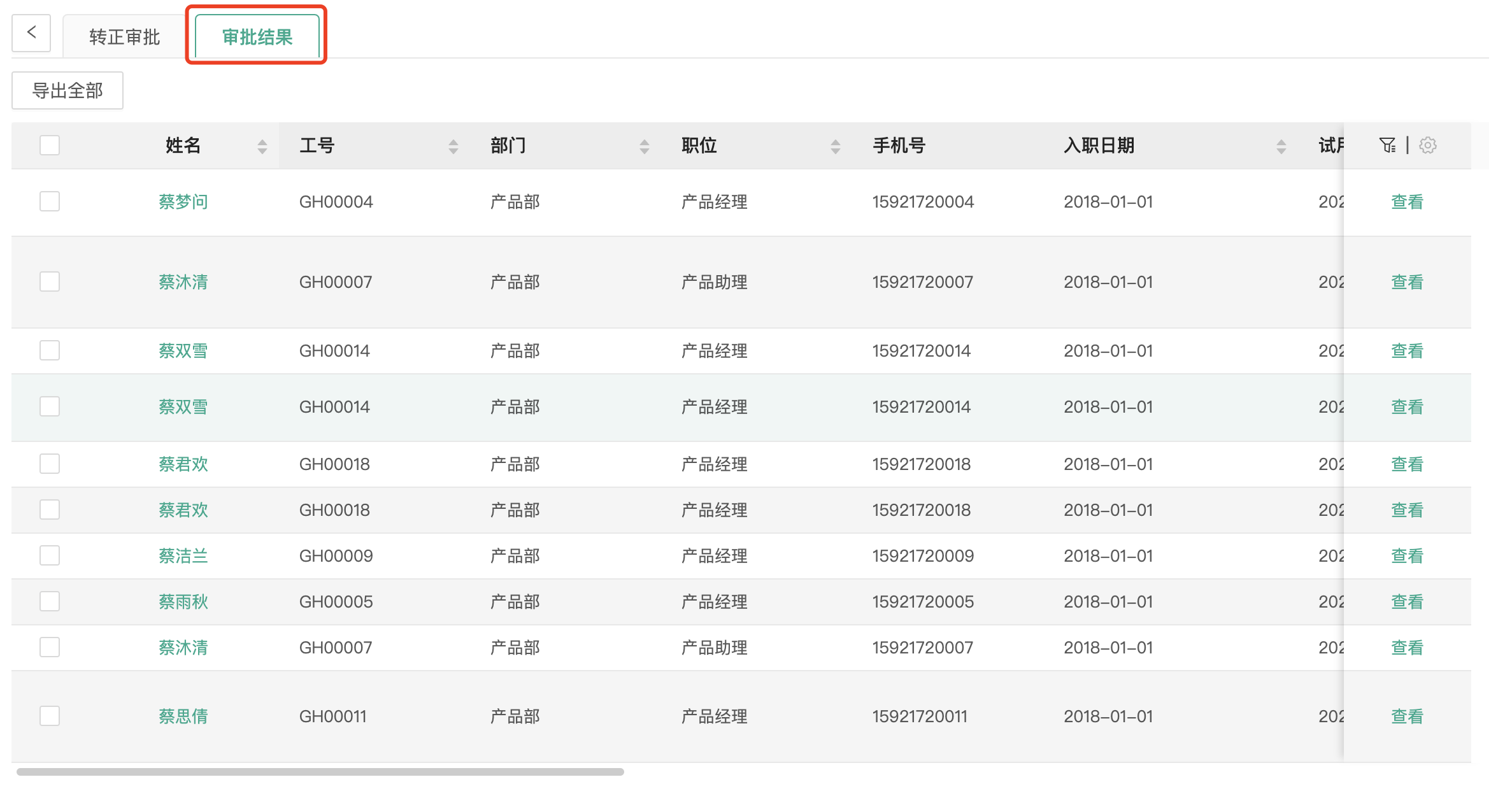Sort by 部门 column arrows
Screen dimensions: 1512x791
pos(645,146)
